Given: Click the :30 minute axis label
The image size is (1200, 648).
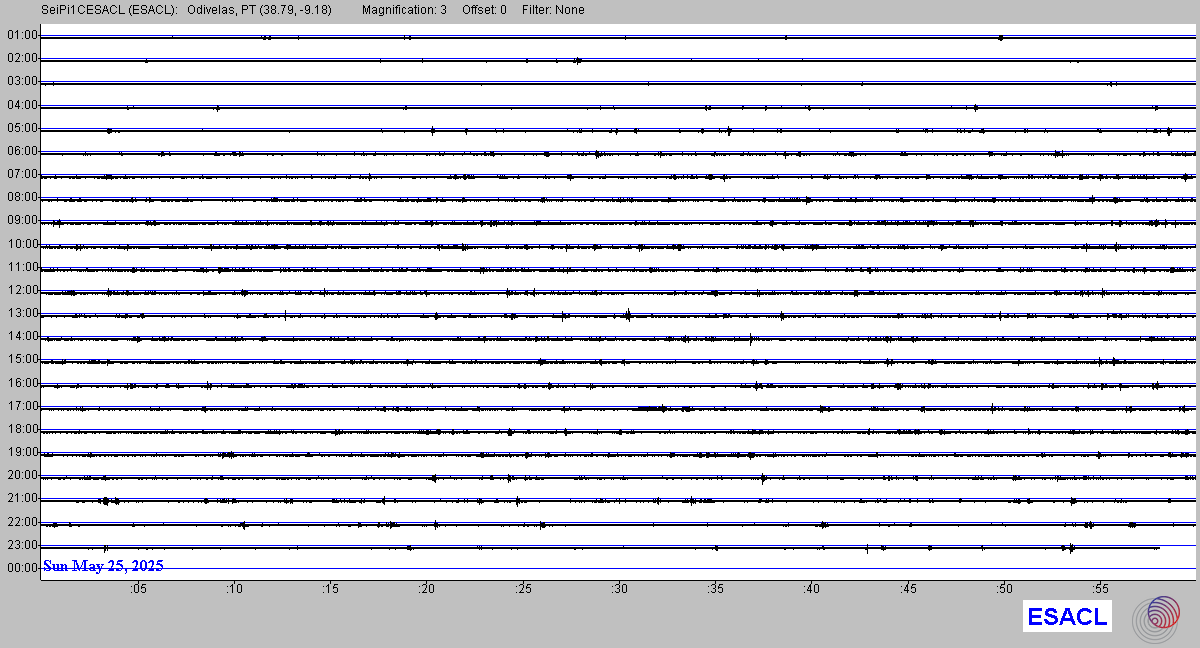Looking at the screenshot, I should (x=619, y=590).
